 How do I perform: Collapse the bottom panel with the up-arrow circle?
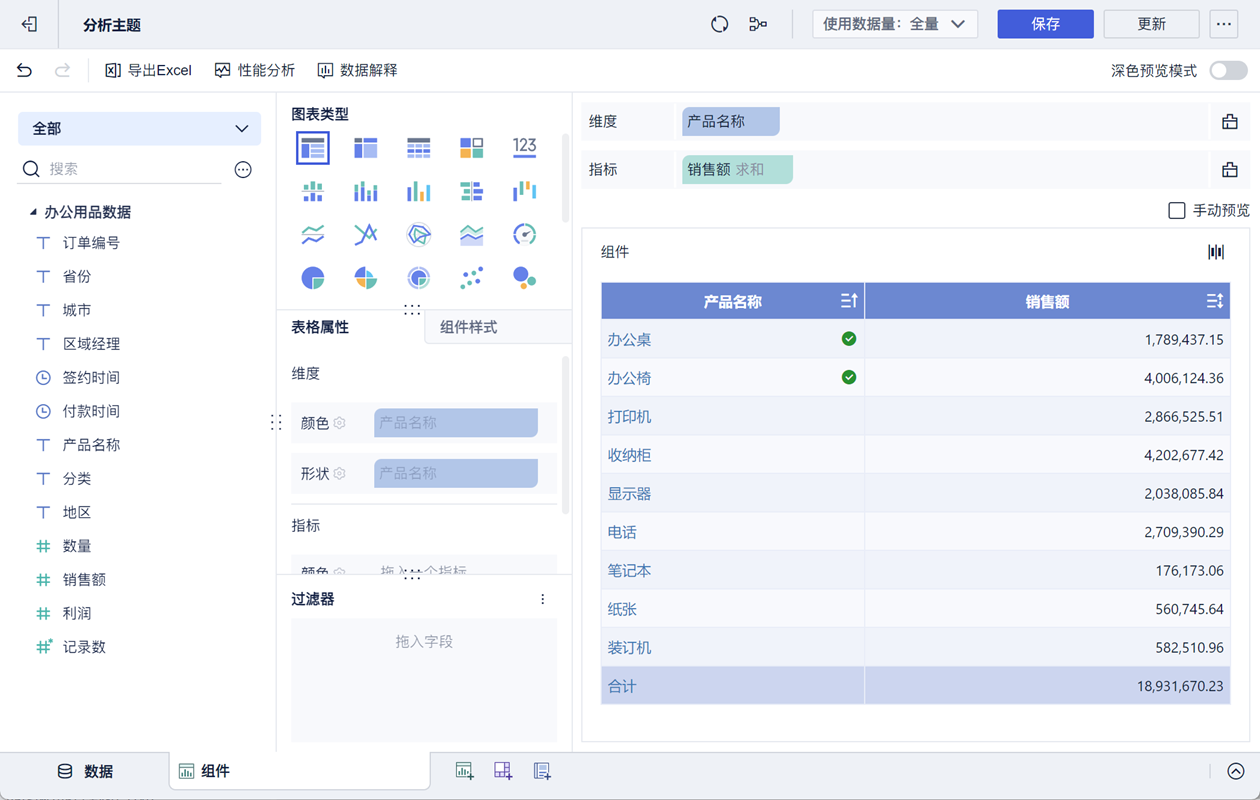(x=1236, y=771)
